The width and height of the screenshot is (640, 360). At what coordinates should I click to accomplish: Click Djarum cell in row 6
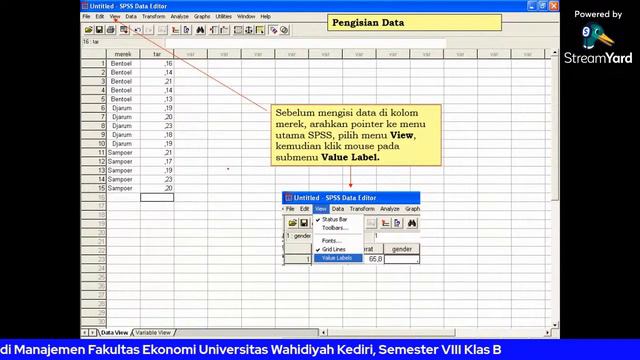tap(123, 108)
